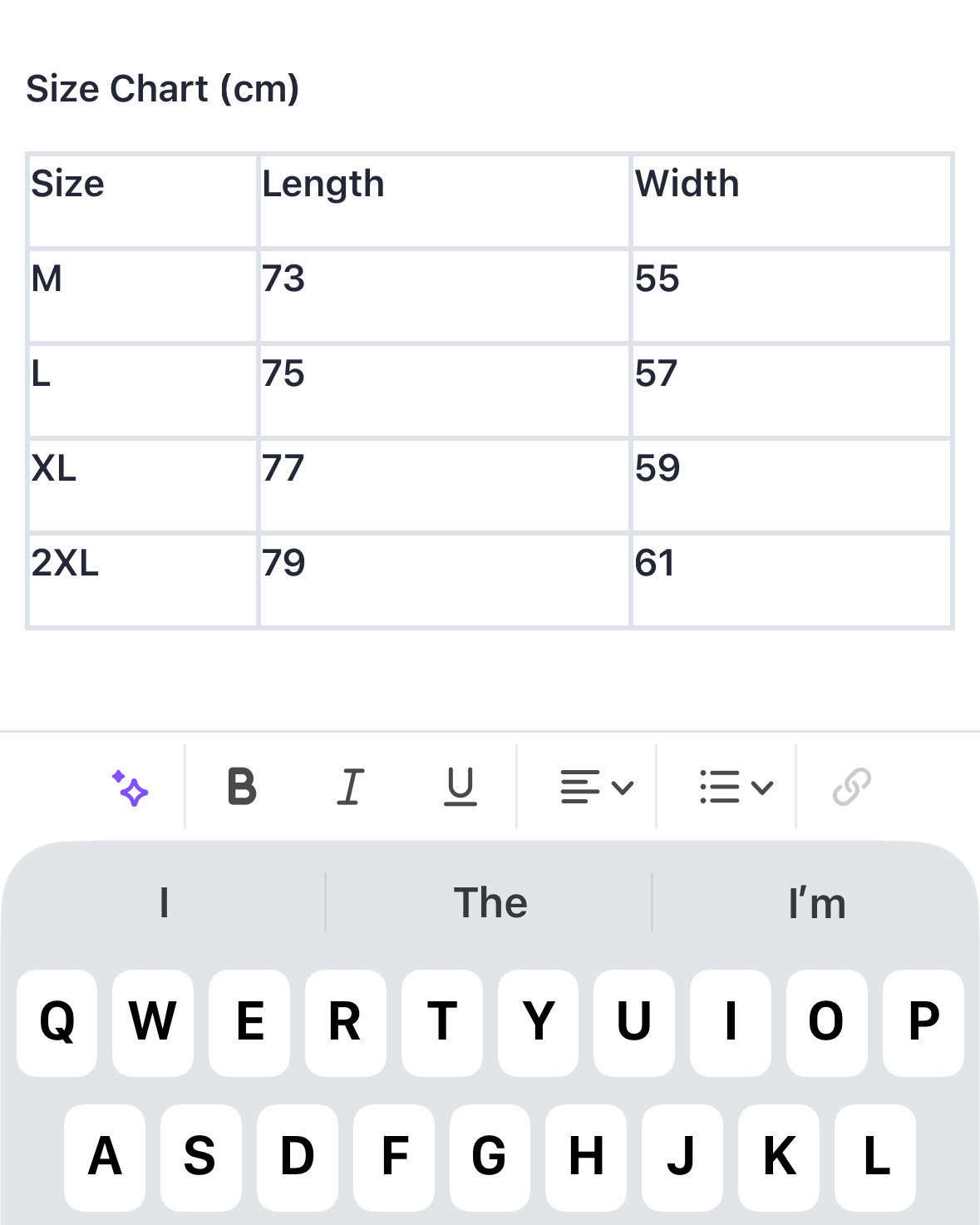
Task: Click the cell containing 61
Action: click(791, 580)
